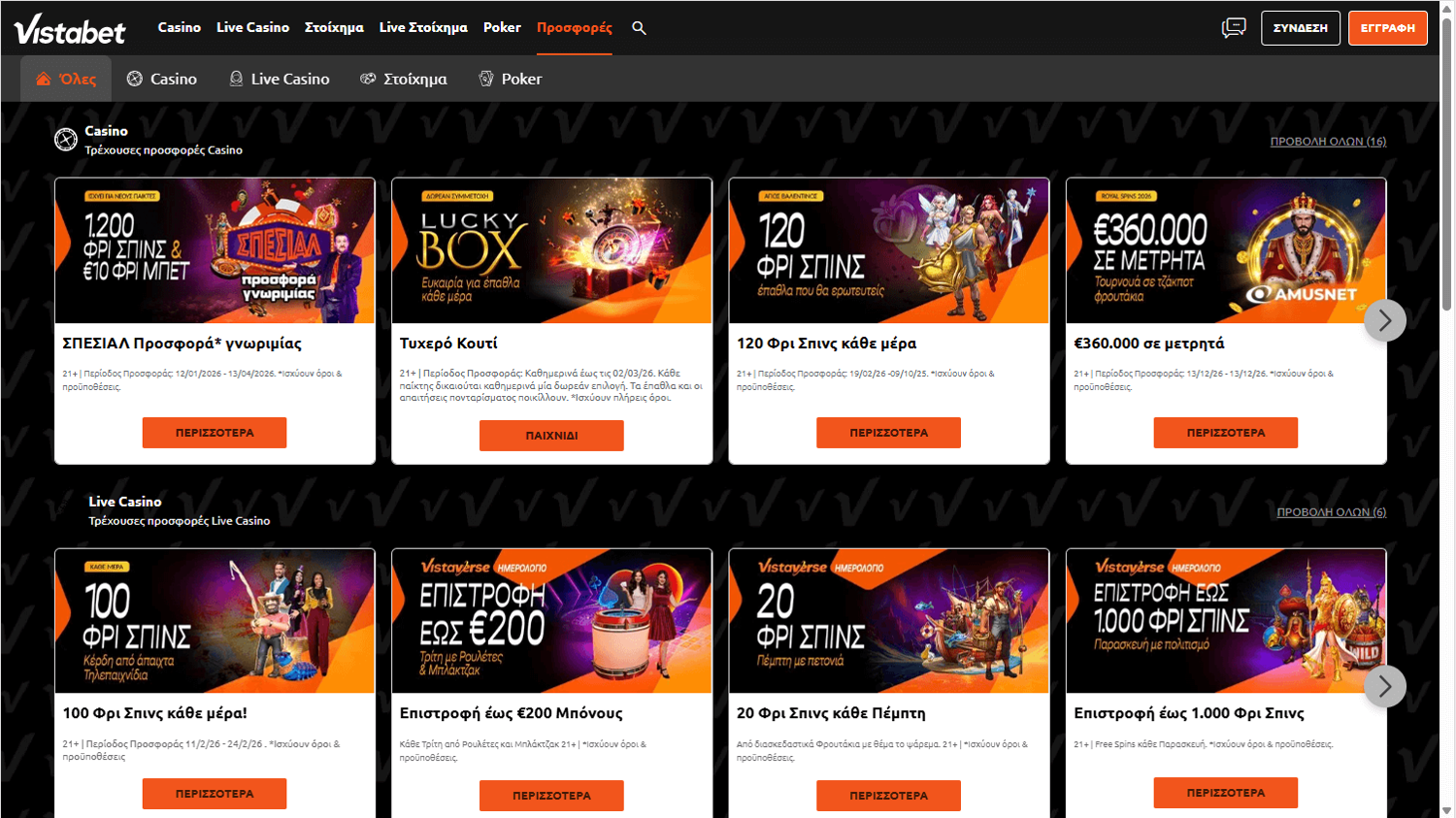Click ΠΕΡΙΣΣΟΤΕΡΑ on the 120 Φρι Σπινς offer
This screenshot has height=818, width=1456.
coord(888,432)
